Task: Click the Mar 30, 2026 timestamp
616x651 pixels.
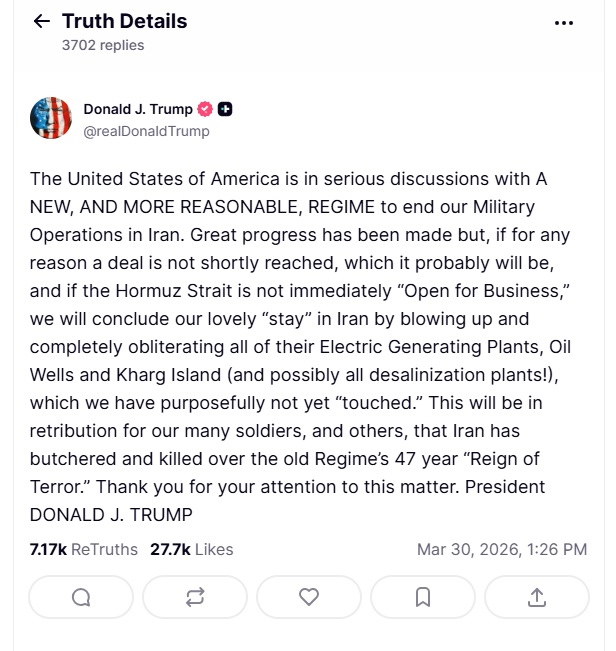Action: 501,549
